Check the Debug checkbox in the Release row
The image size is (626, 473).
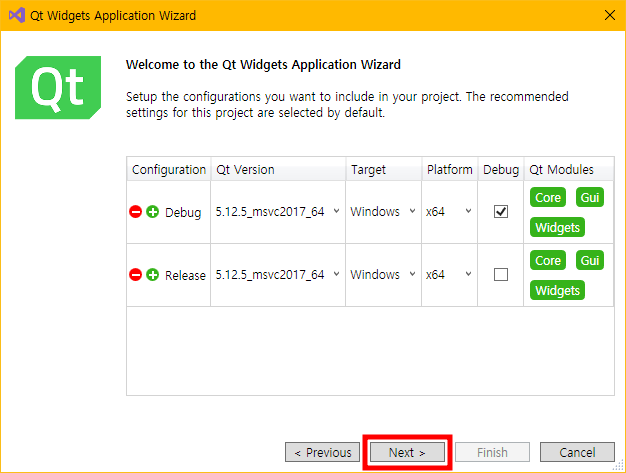click(501, 275)
